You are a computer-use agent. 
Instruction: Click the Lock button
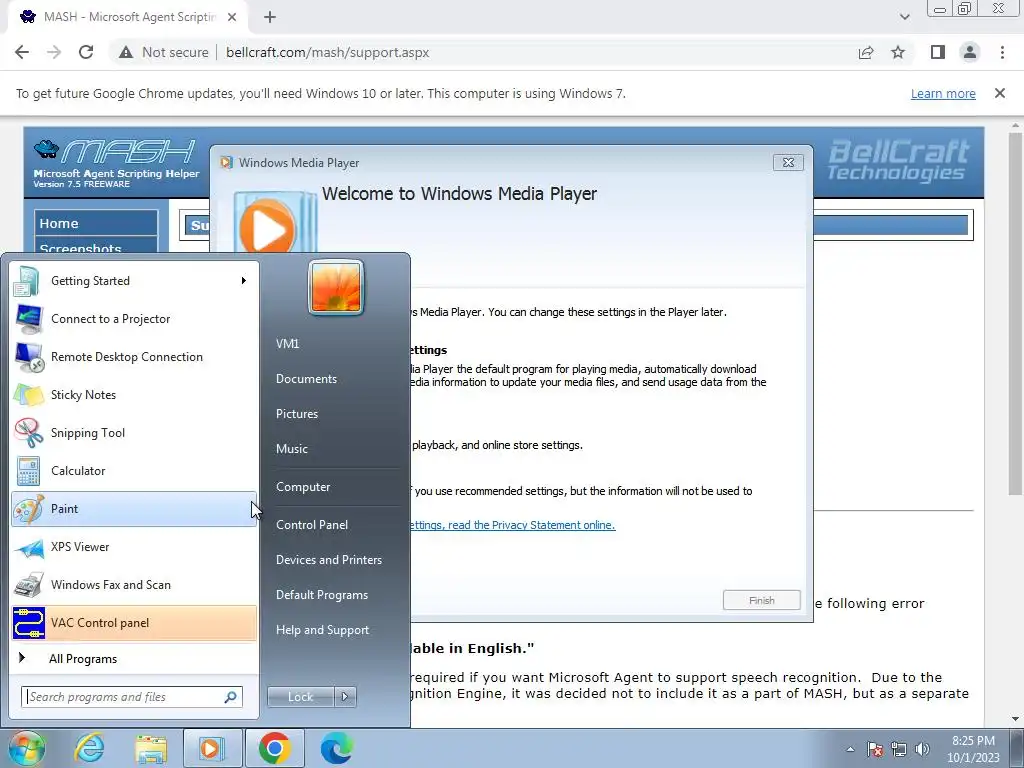(x=300, y=697)
